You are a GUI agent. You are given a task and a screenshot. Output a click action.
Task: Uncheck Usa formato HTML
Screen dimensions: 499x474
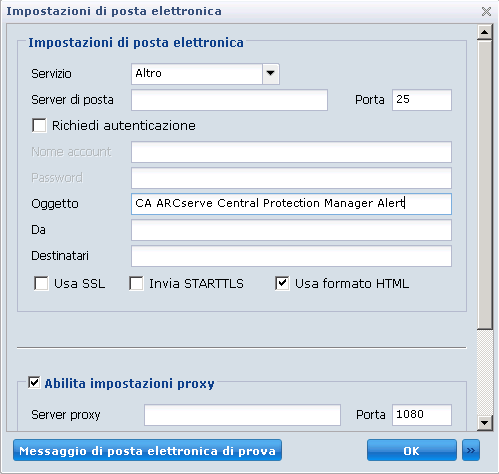(x=282, y=284)
